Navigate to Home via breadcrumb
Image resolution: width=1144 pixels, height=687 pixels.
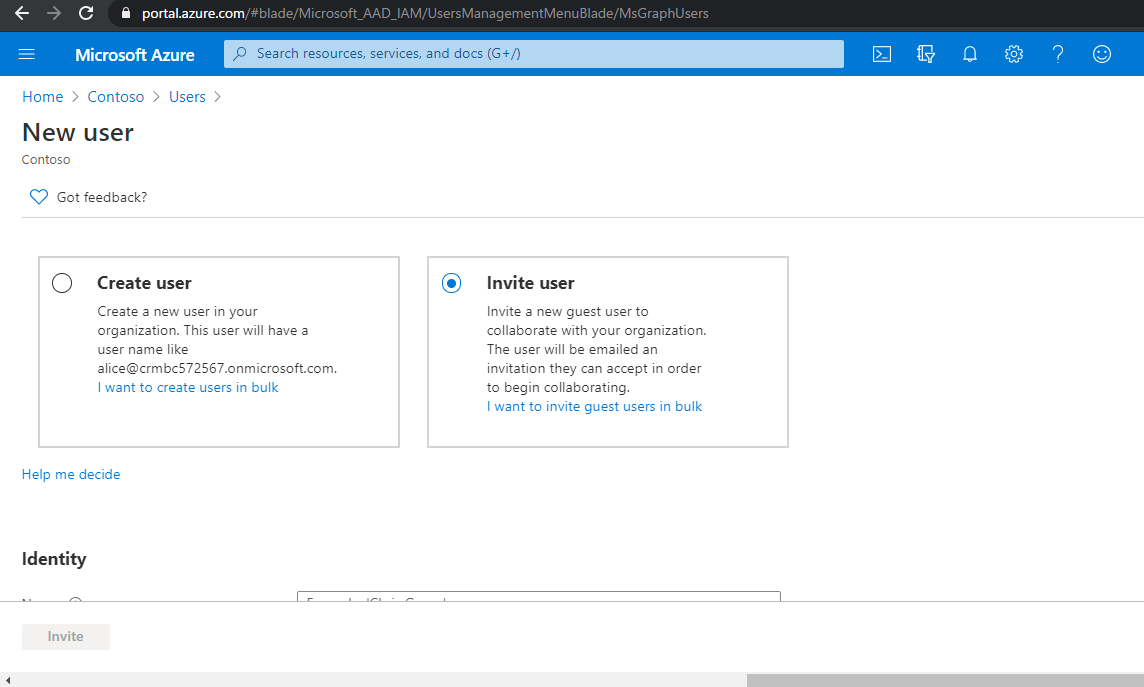pyautogui.click(x=42, y=96)
